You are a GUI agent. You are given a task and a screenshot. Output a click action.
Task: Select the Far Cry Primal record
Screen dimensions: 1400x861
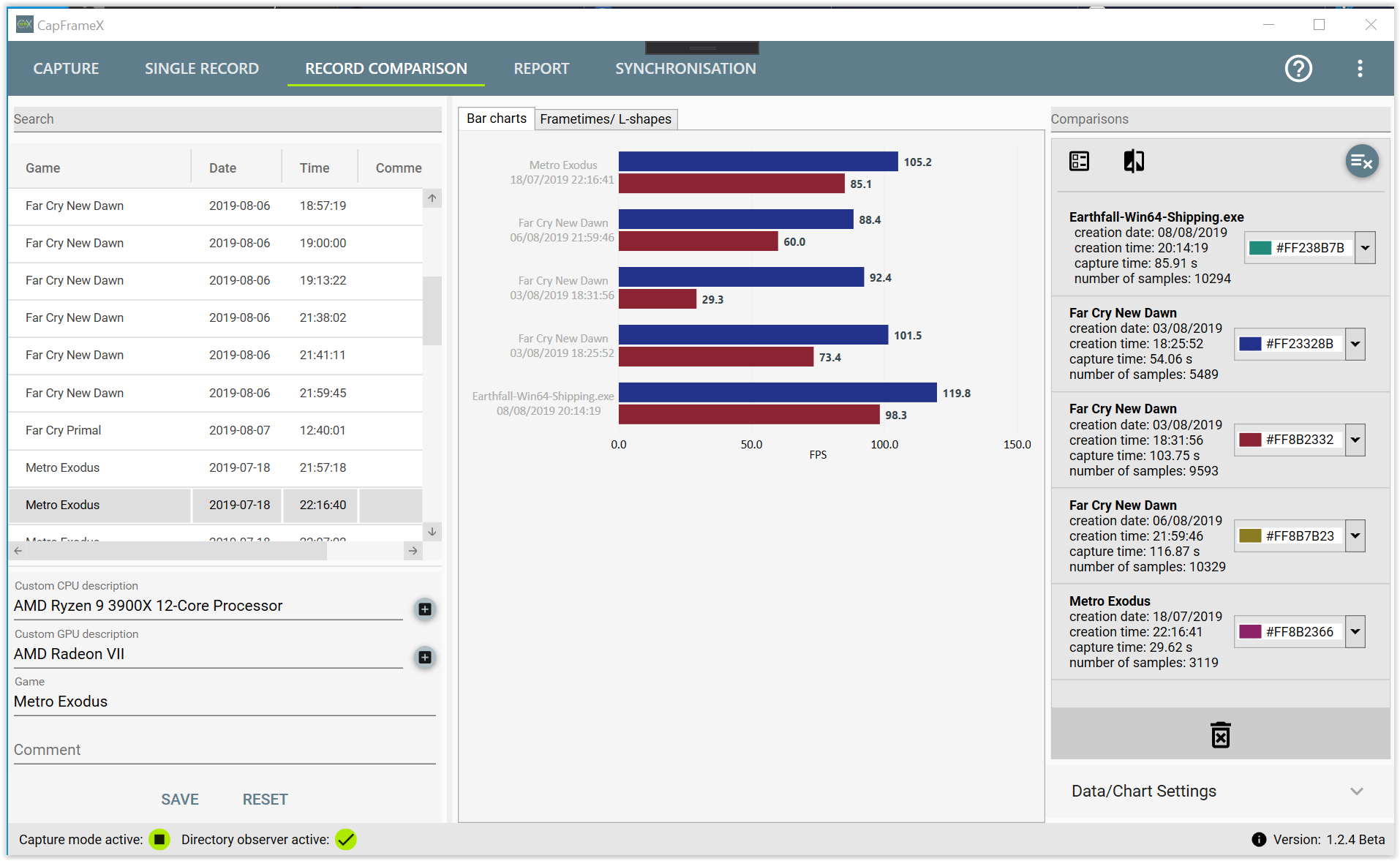click(216, 431)
